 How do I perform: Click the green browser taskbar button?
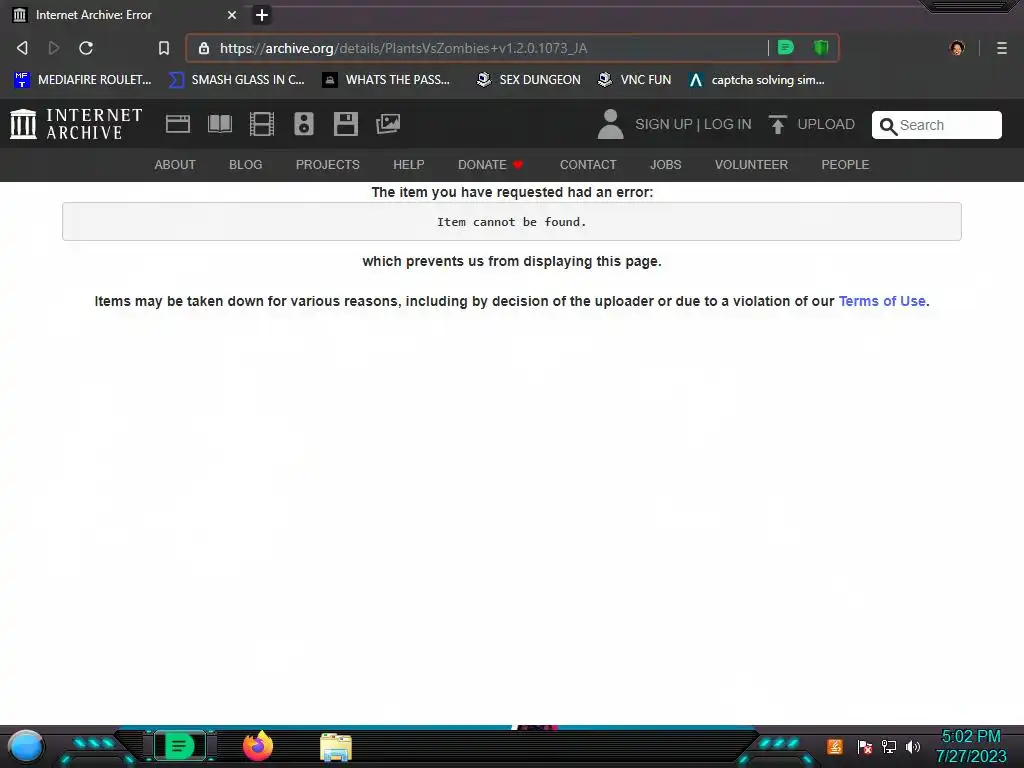coord(179,746)
